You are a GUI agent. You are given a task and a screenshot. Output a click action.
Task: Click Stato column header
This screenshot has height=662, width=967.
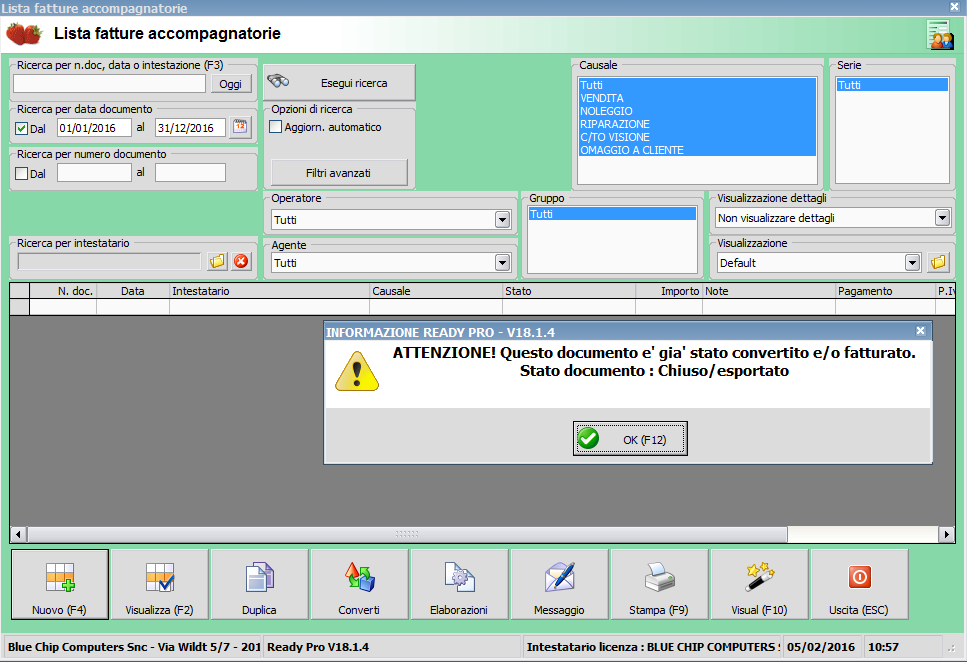[x=569, y=291]
